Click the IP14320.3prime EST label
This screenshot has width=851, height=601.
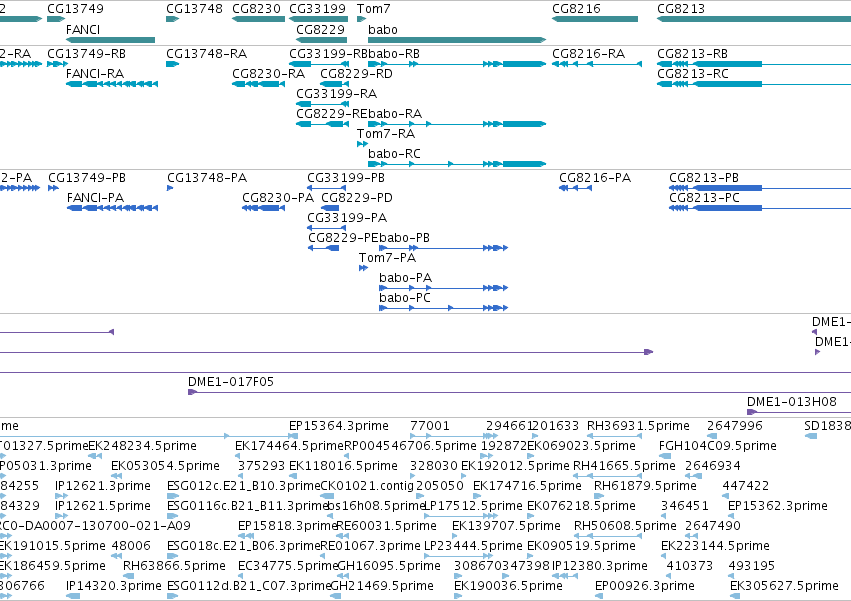pyautogui.click(x=113, y=586)
